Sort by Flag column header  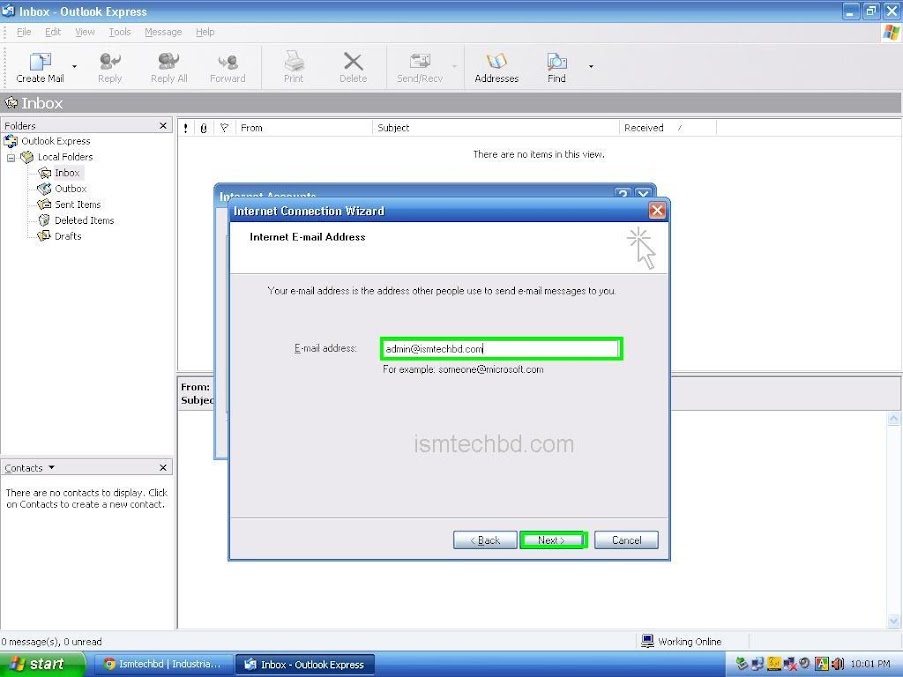click(x=224, y=128)
